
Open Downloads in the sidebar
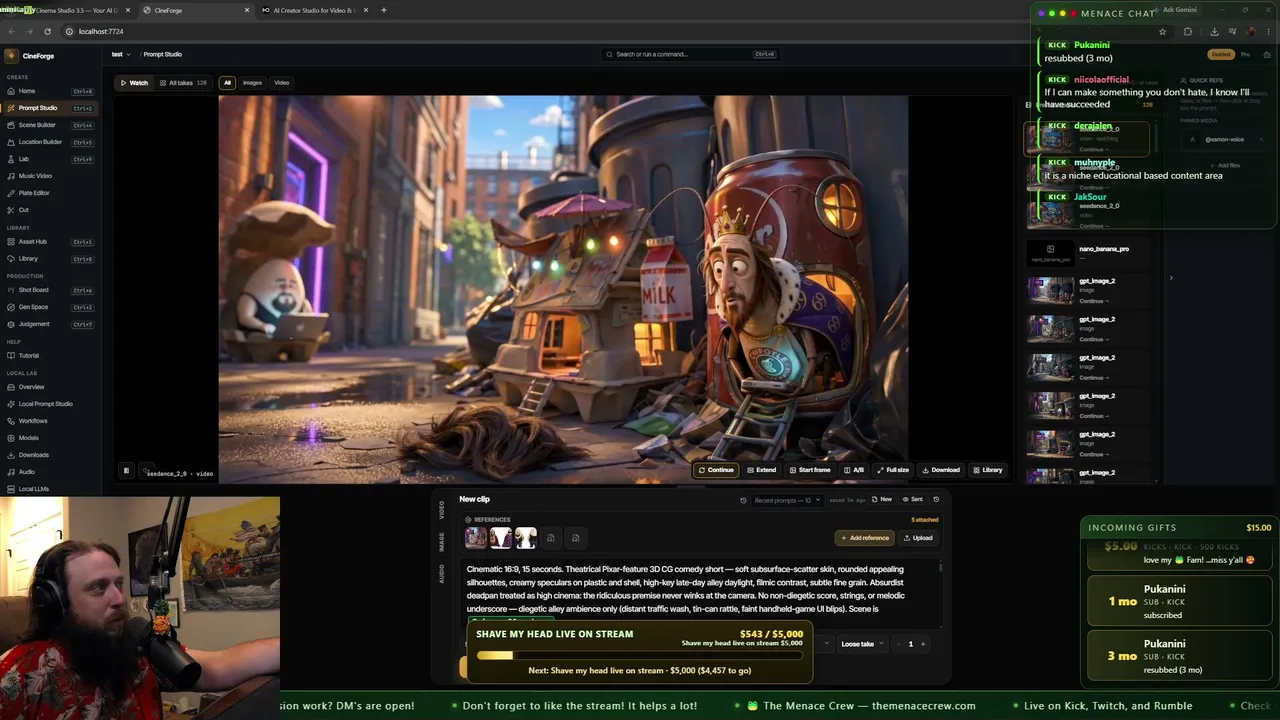coord(50,455)
